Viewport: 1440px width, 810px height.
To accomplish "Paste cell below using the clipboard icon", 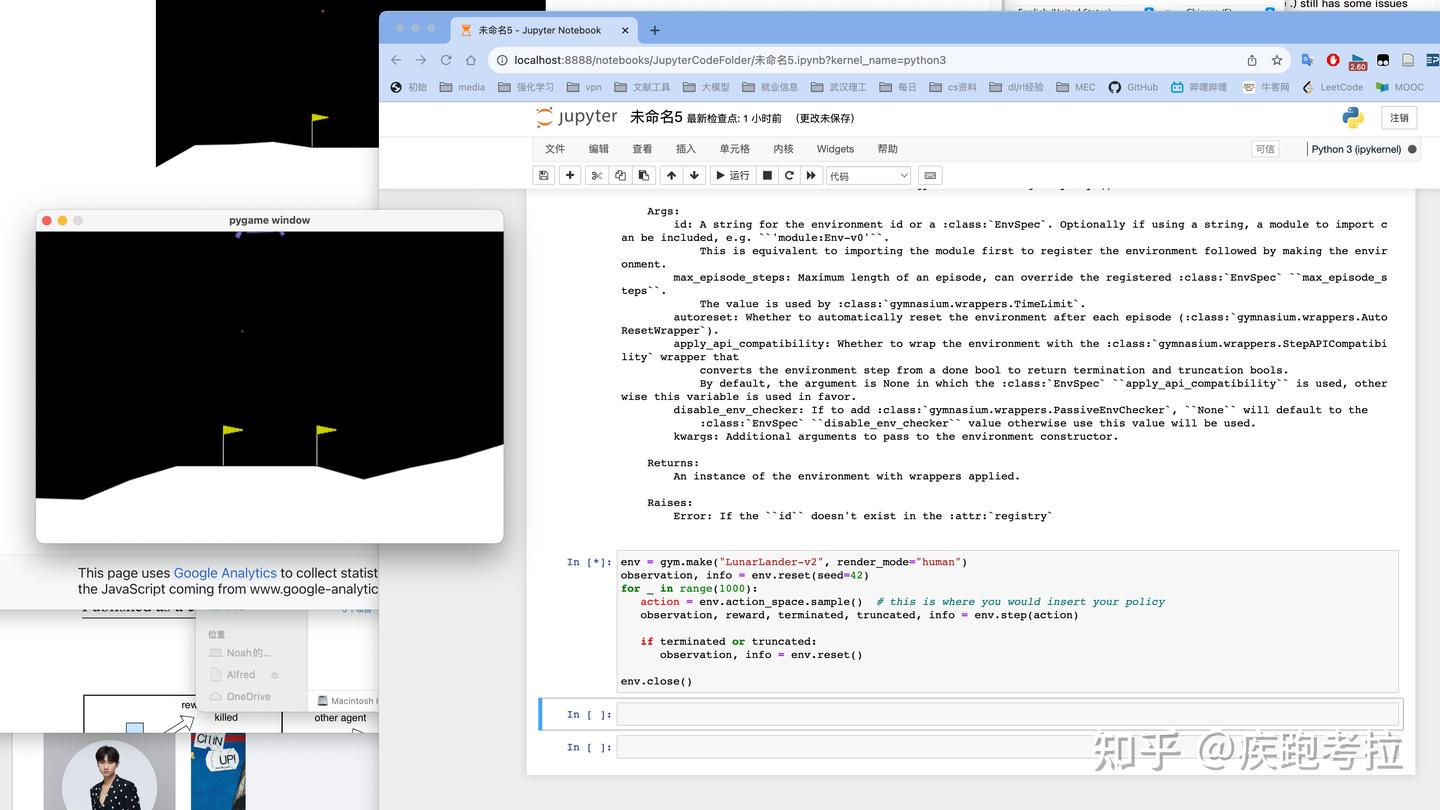I will pos(644,176).
